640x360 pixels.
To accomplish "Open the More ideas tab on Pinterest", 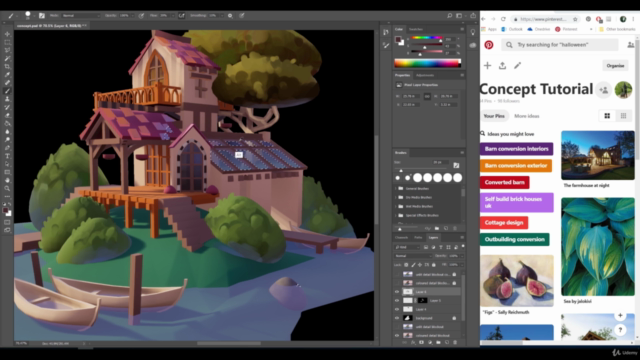I will (x=527, y=116).
